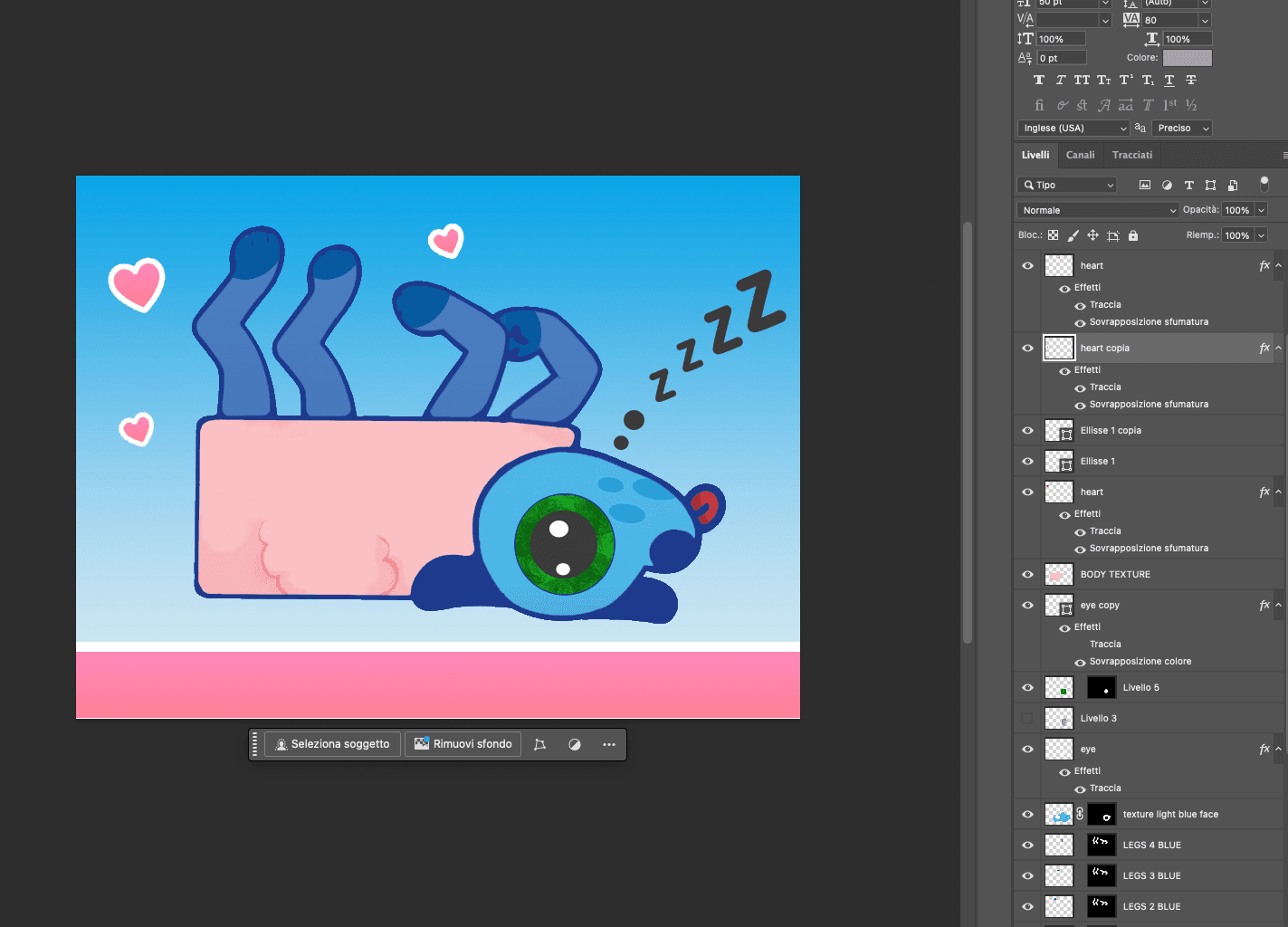Viewport: 1288px width, 927px height.
Task: Click the lock all padlock icon
Action: 1133,235
